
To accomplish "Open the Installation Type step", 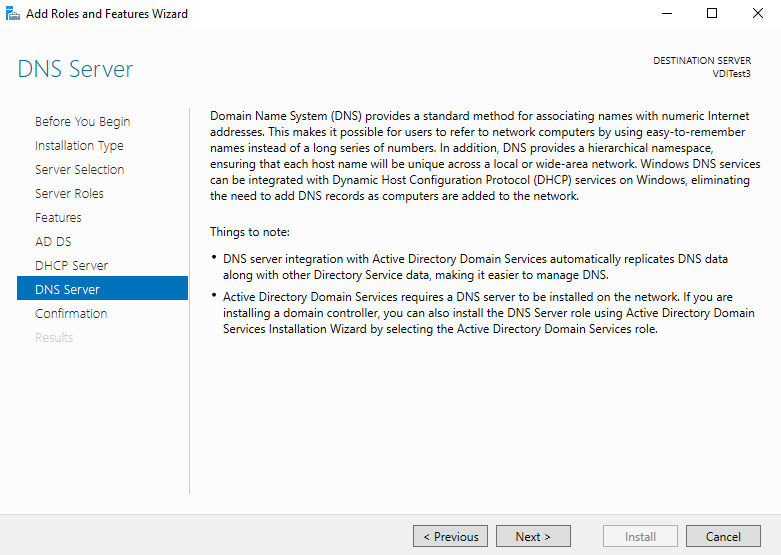I will click(x=79, y=146).
